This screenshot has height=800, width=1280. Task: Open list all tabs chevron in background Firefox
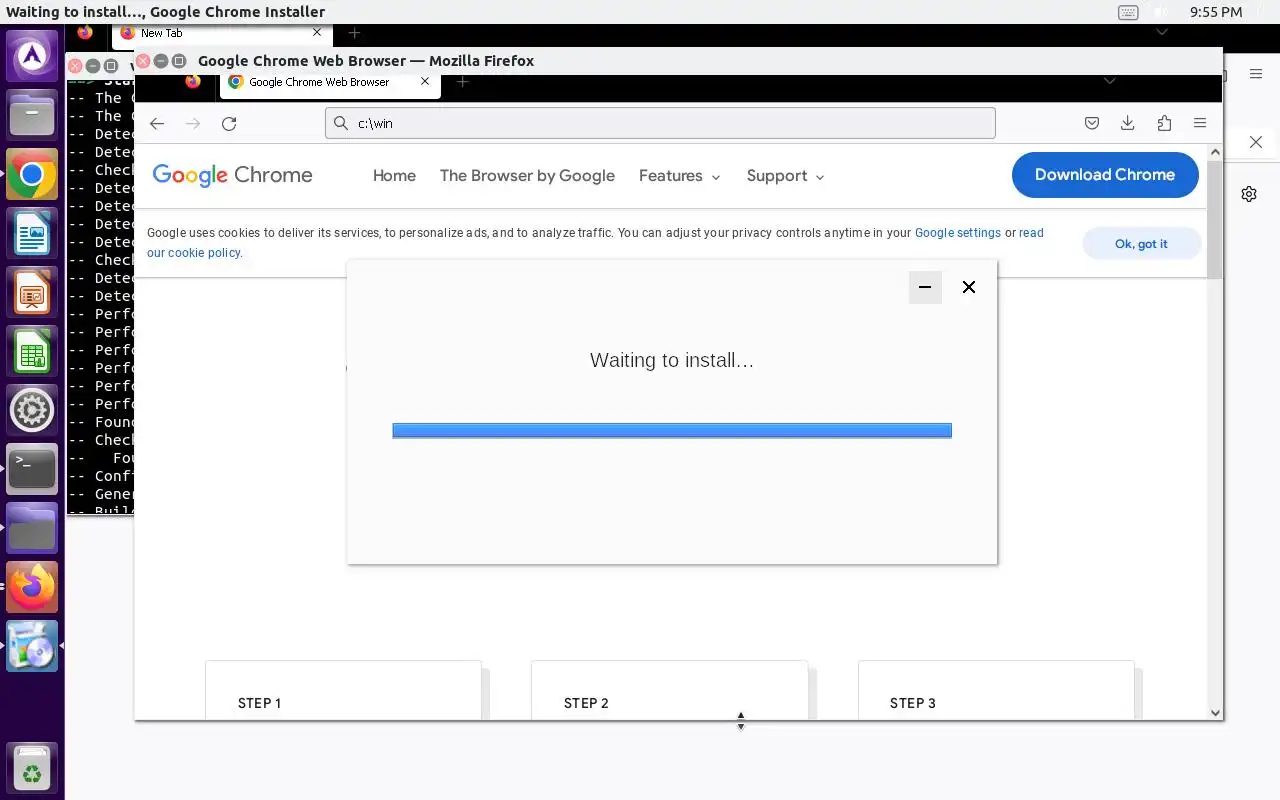[1161, 33]
